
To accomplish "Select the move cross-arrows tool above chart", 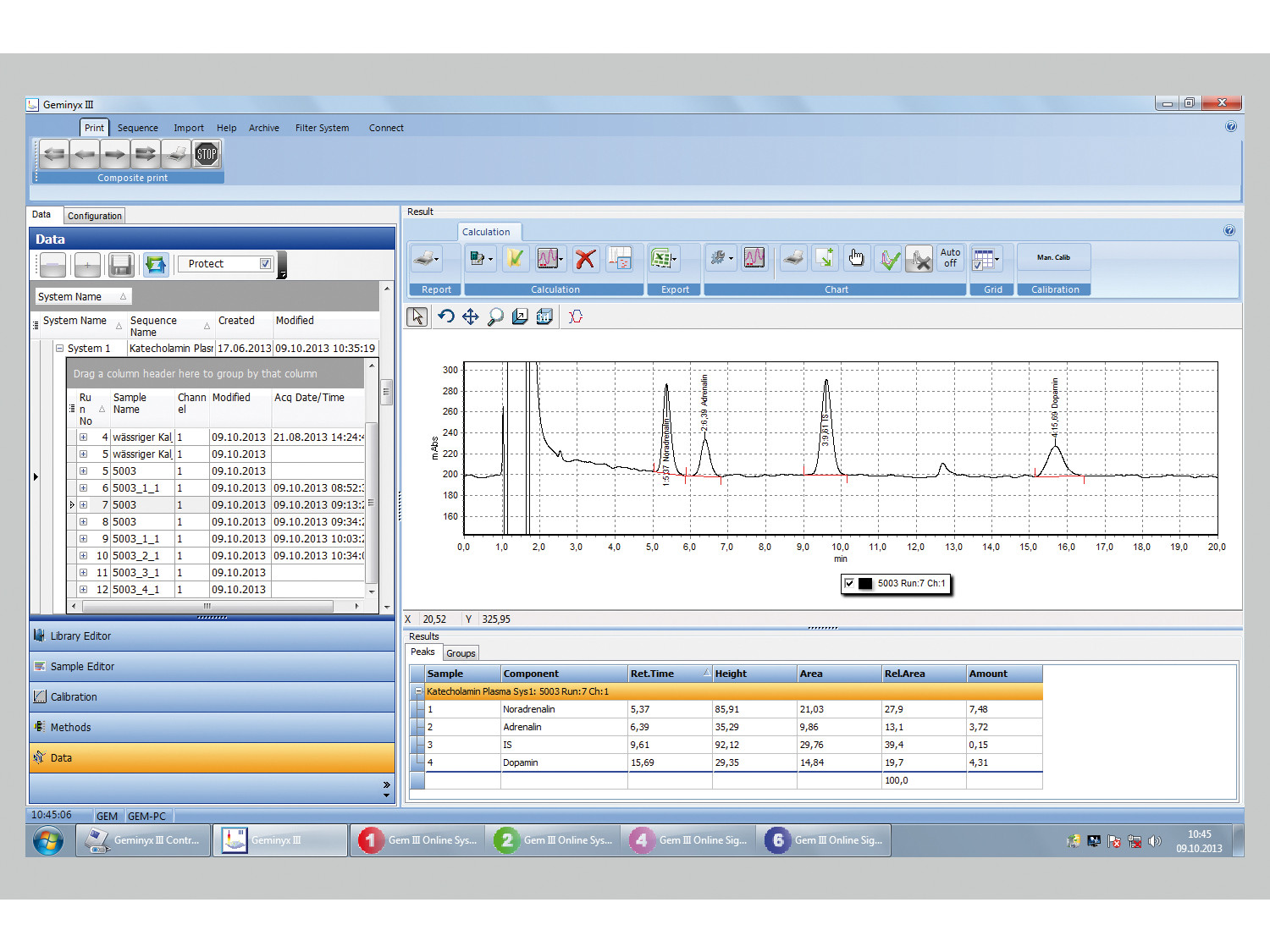I will pyautogui.click(x=471, y=316).
